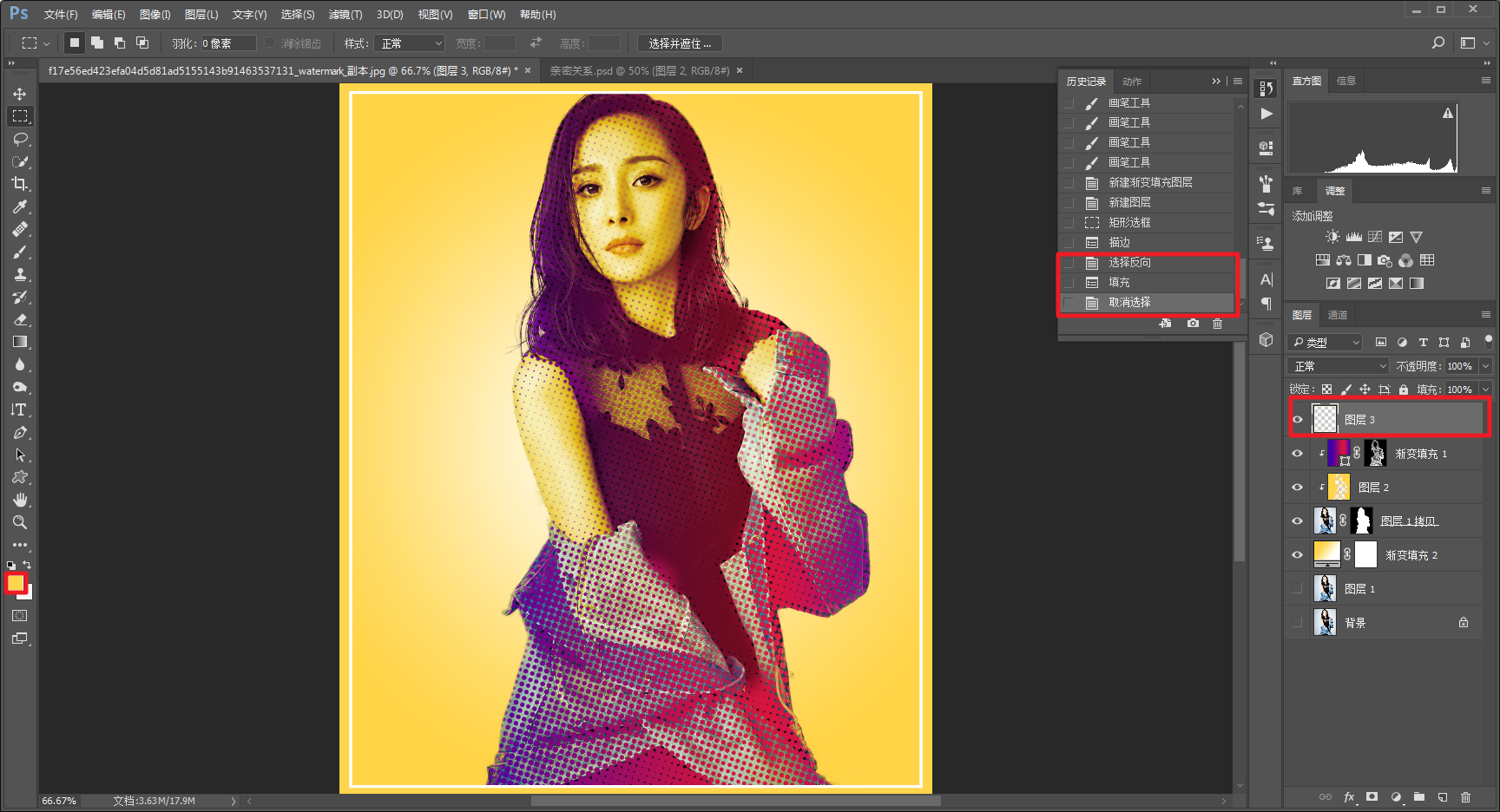The width and height of the screenshot is (1500, 812).
Task: Create new group folder icon
Action: click(1419, 796)
